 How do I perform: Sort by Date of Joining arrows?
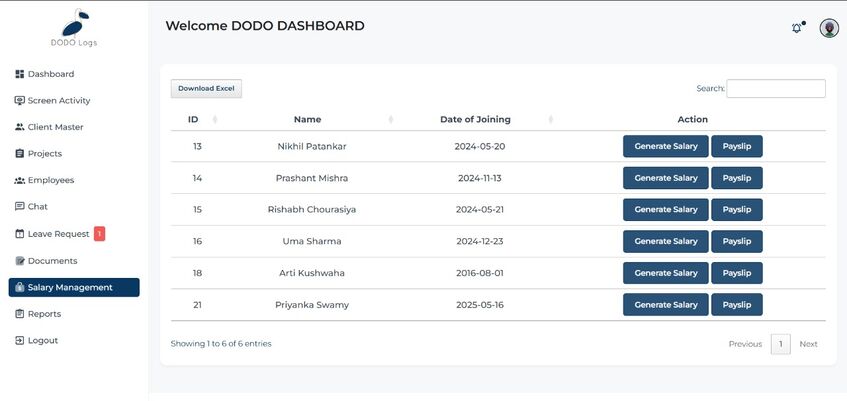point(550,120)
